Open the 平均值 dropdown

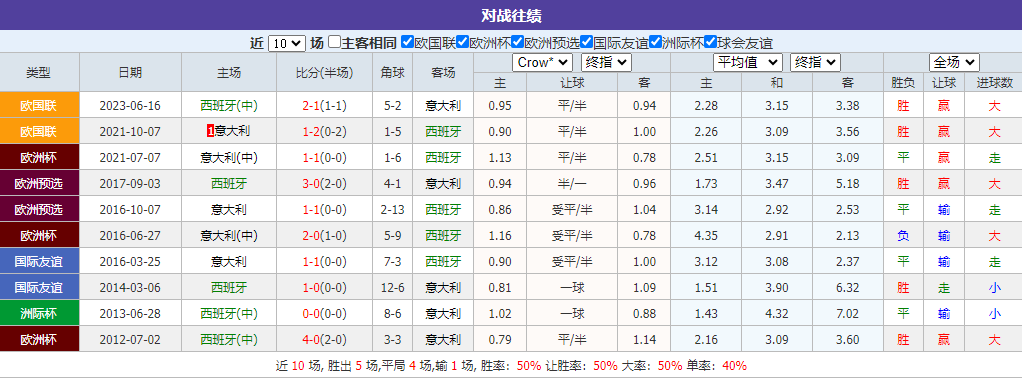click(x=748, y=63)
